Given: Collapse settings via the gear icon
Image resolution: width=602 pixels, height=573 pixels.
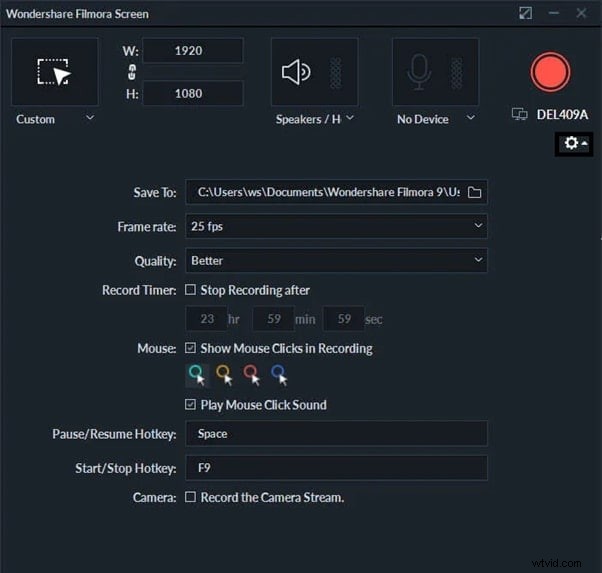Looking at the screenshot, I should [x=574, y=144].
